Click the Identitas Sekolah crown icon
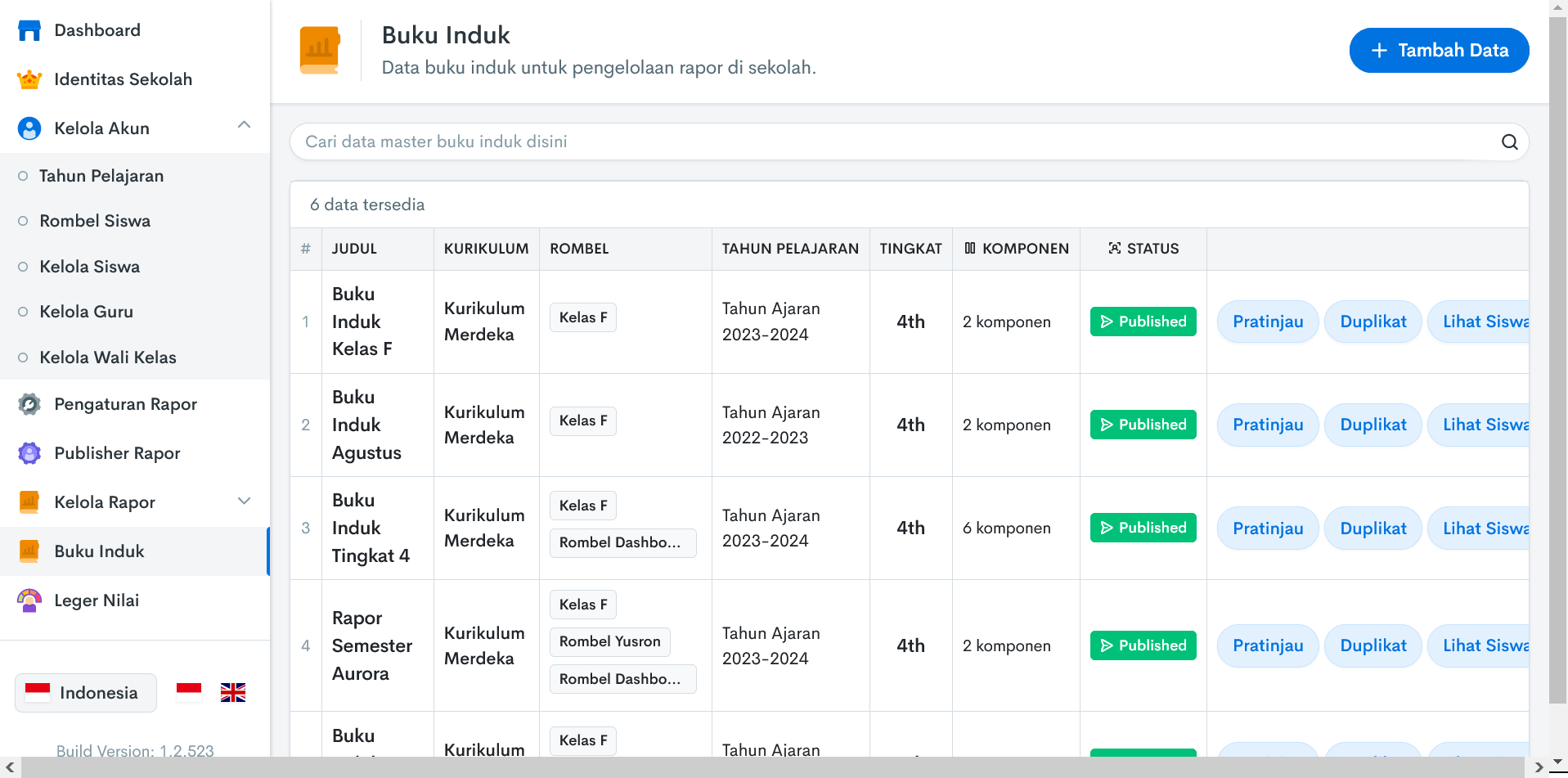 point(29,79)
